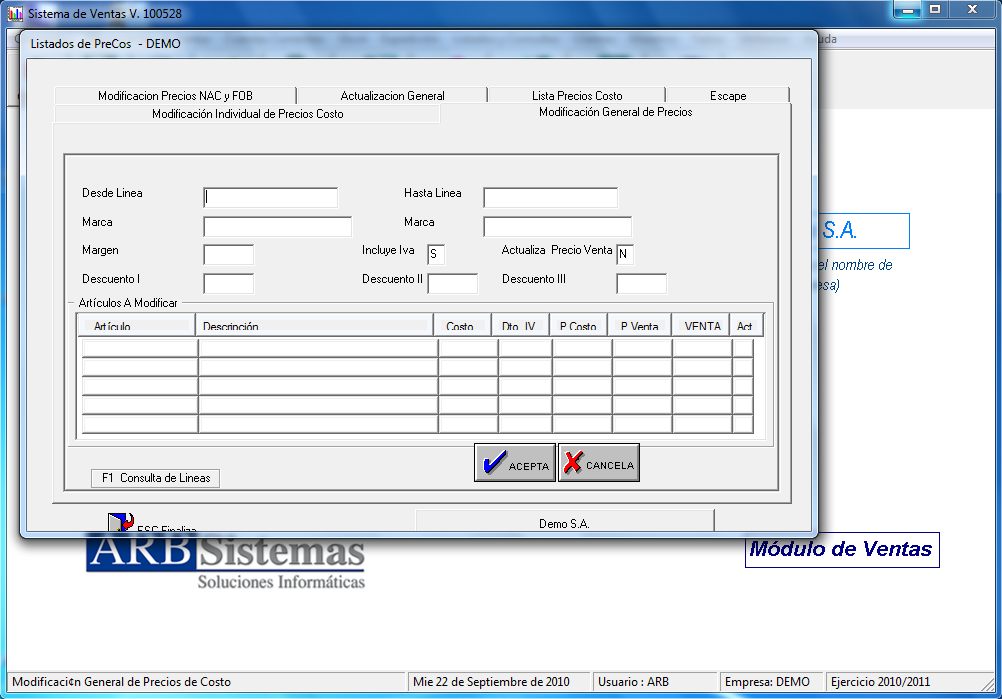This screenshot has width=1002, height=699.
Task: Click the Descuento I input field
Action: [x=228, y=283]
